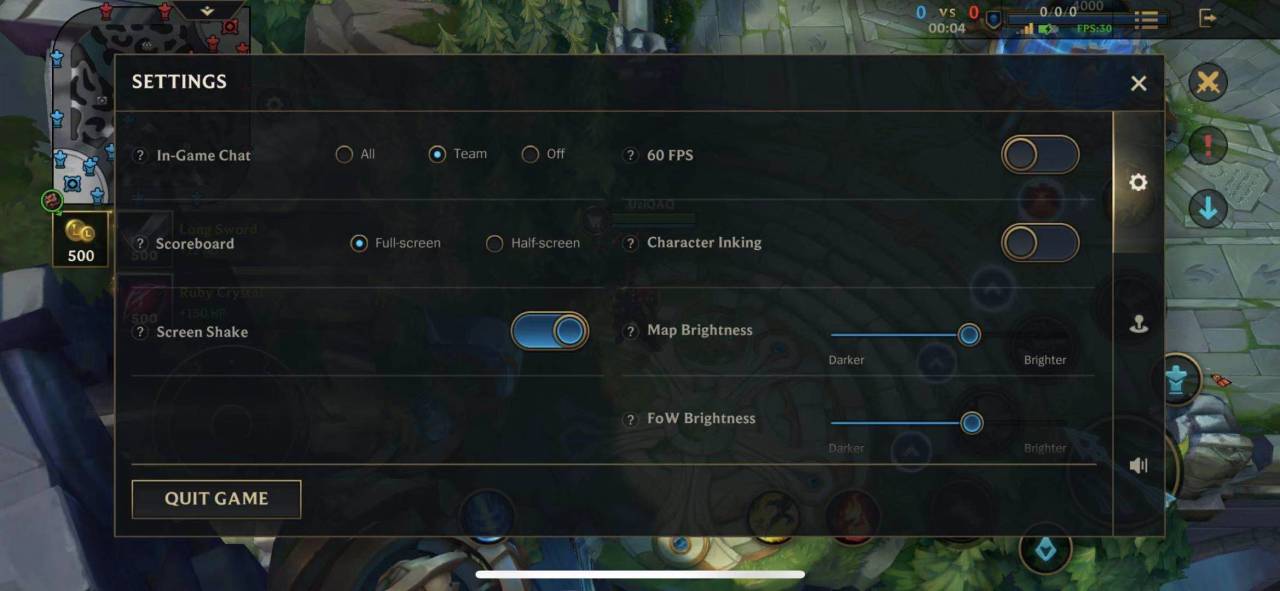
Task: Turn on Character Inking switch
Action: (1040, 243)
